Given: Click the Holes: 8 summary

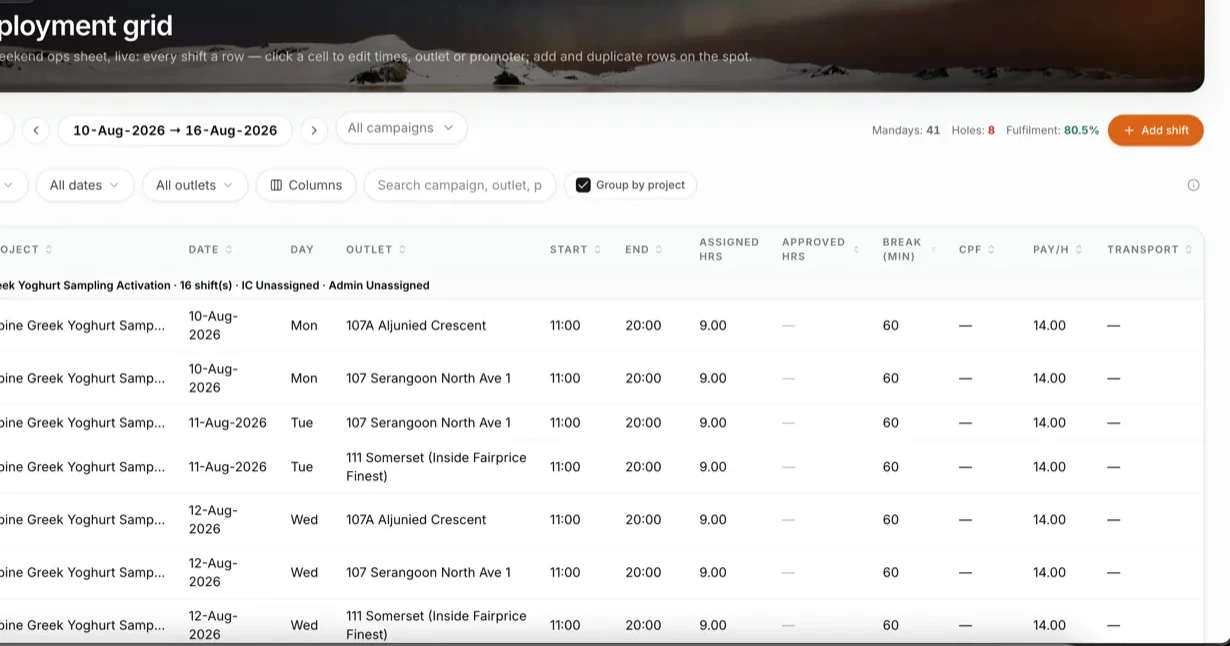Looking at the screenshot, I should (973, 130).
